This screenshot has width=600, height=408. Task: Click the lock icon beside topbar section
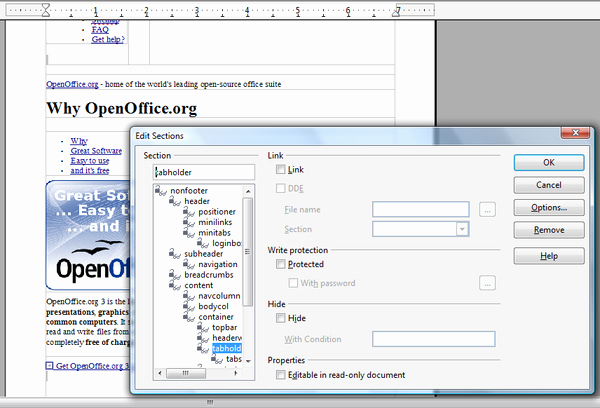coord(203,327)
